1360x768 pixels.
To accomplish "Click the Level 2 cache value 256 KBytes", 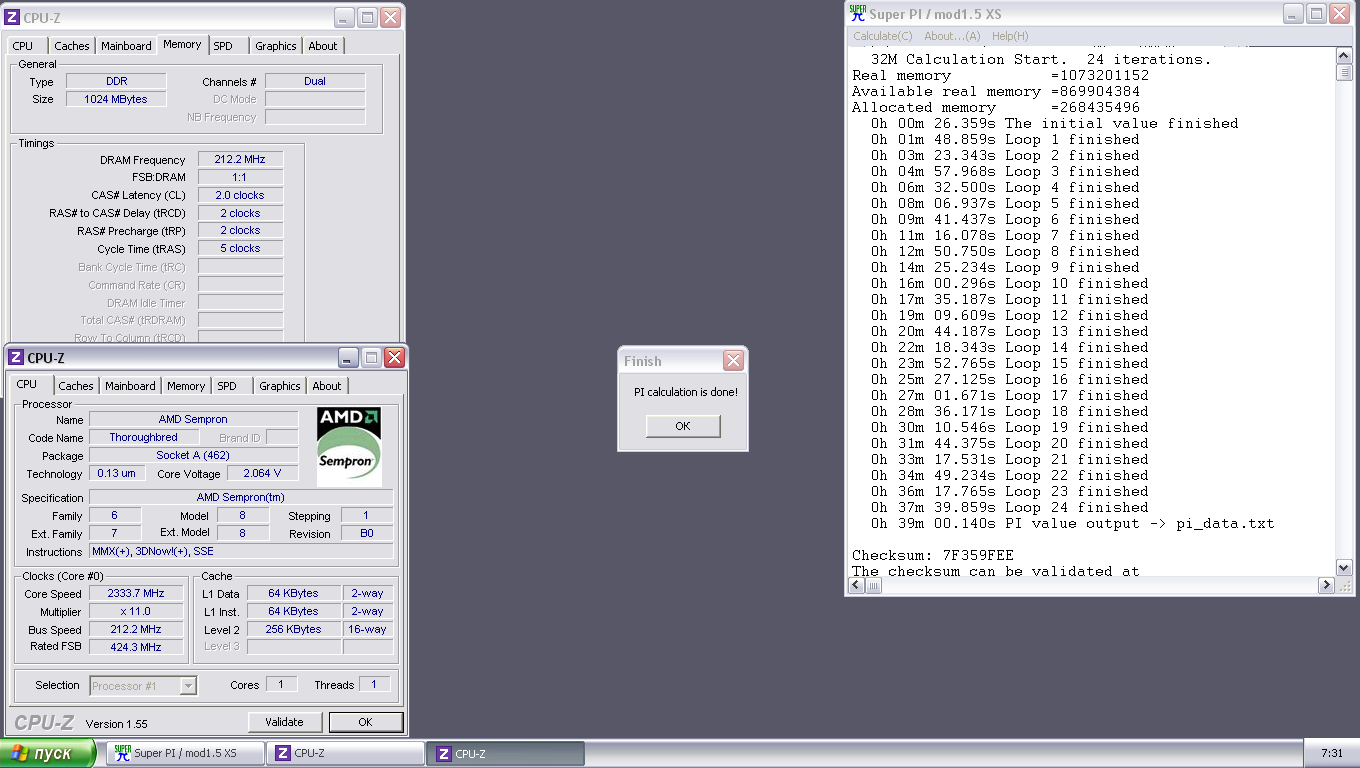I will click(x=294, y=630).
